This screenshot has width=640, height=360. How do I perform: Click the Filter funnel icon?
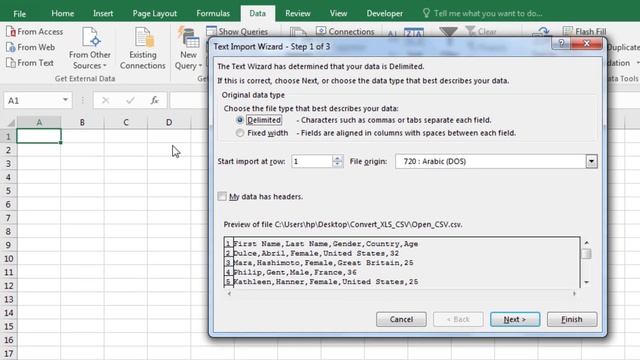click(448, 32)
